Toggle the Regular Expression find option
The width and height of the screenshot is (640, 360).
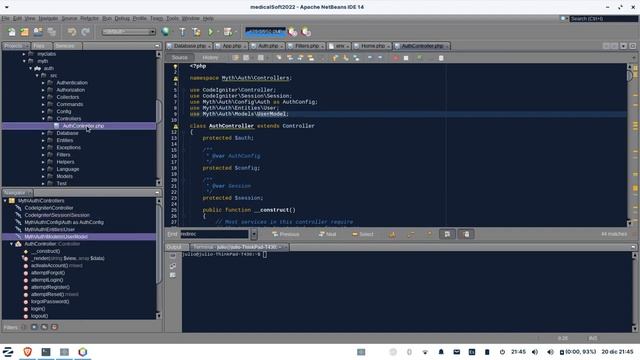click(x=429, y=234)
